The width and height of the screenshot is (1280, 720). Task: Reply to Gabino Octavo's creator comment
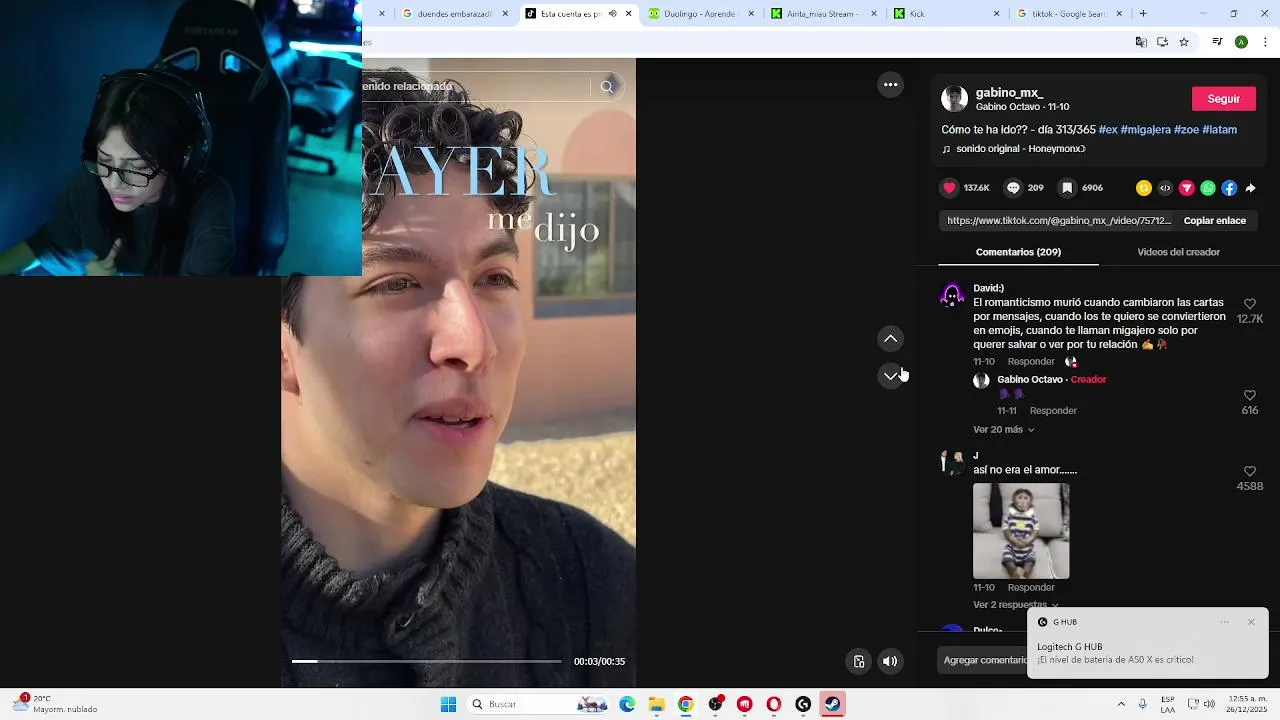1053,411
